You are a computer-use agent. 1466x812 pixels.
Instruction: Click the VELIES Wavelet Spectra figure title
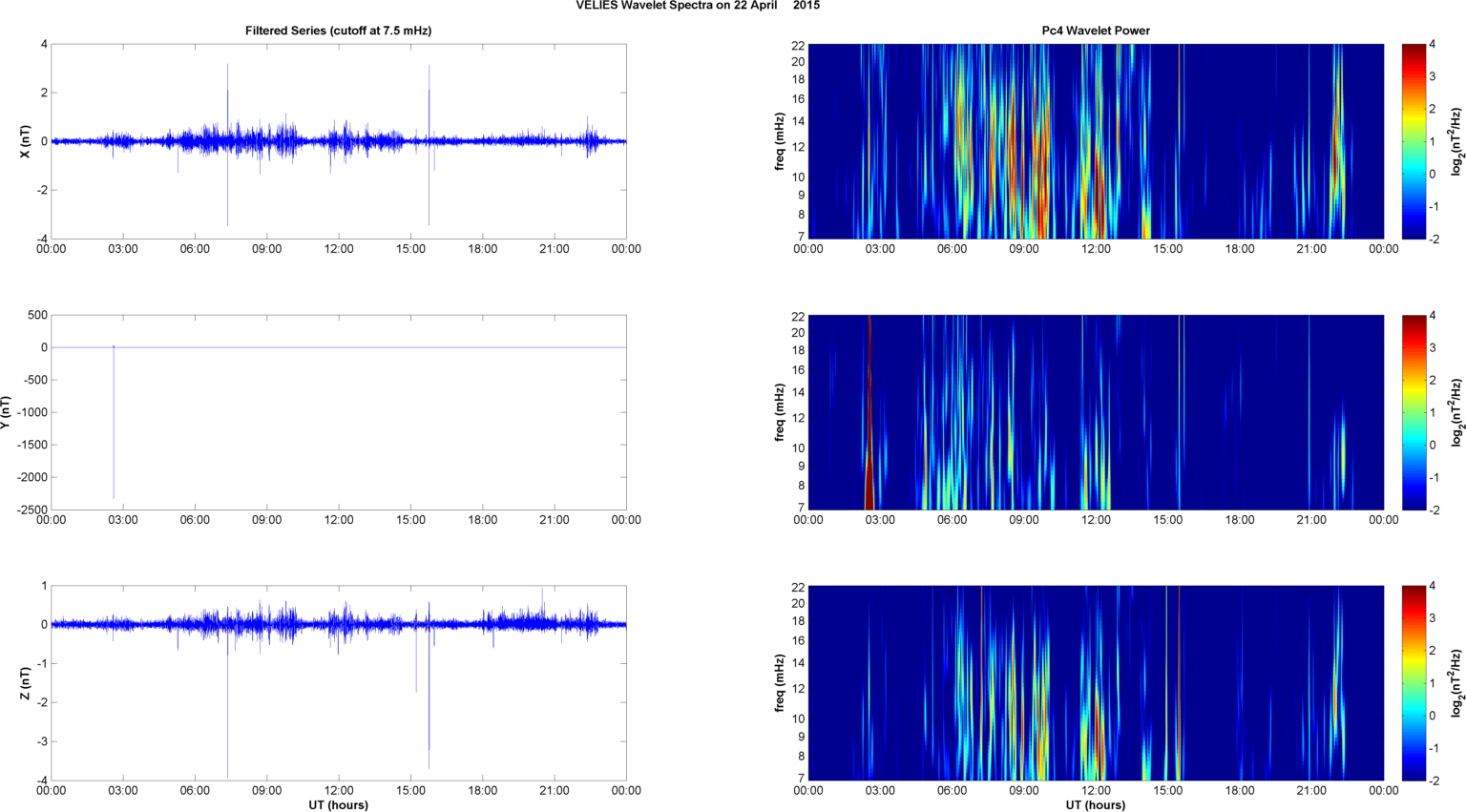(x=698, y=6)
